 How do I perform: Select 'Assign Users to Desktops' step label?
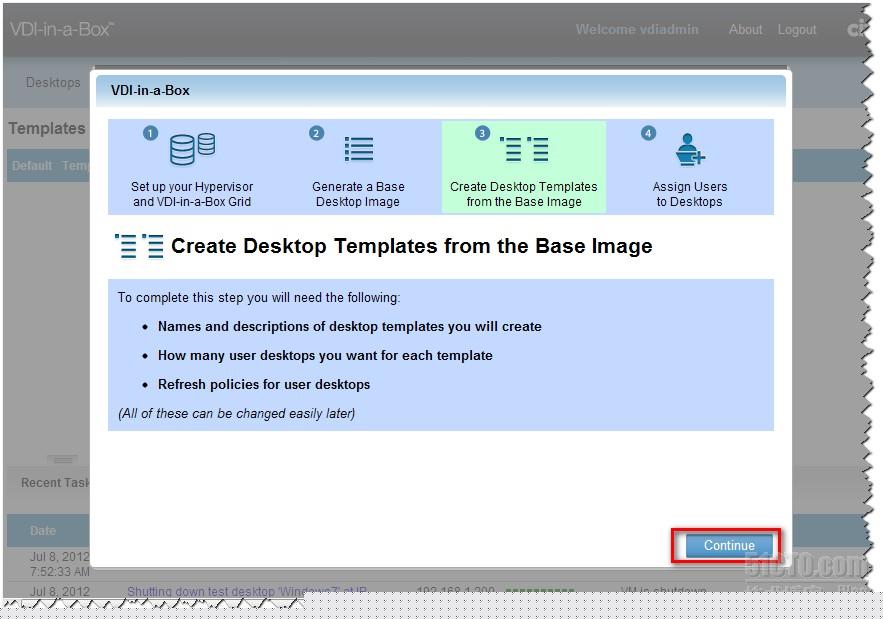pyautogui.click(x=690, y=194)
